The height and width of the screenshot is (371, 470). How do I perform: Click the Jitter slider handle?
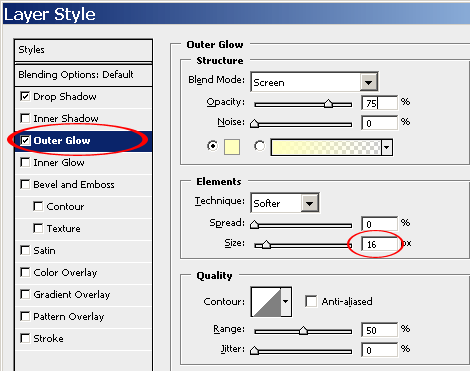(x=255, y=351)
